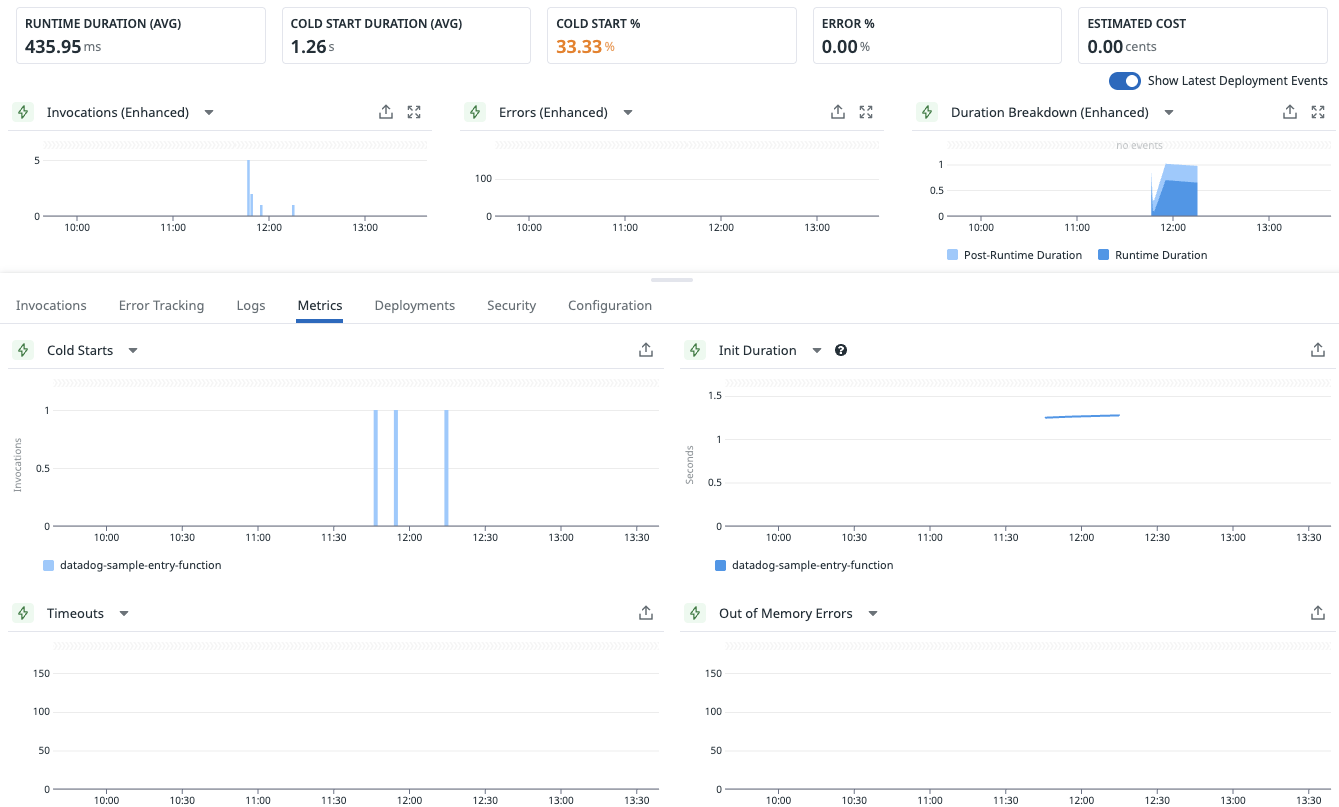This screenshot has height=807, width=1339.
Task: Open the Timeouts metric dropdown
Action: pyautogui.click(x=124, y=613)
